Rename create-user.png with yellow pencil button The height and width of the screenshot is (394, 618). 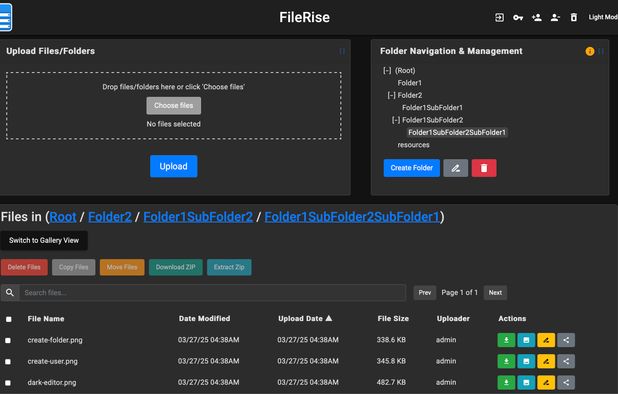pyautogui.click(x=546, y=361)
